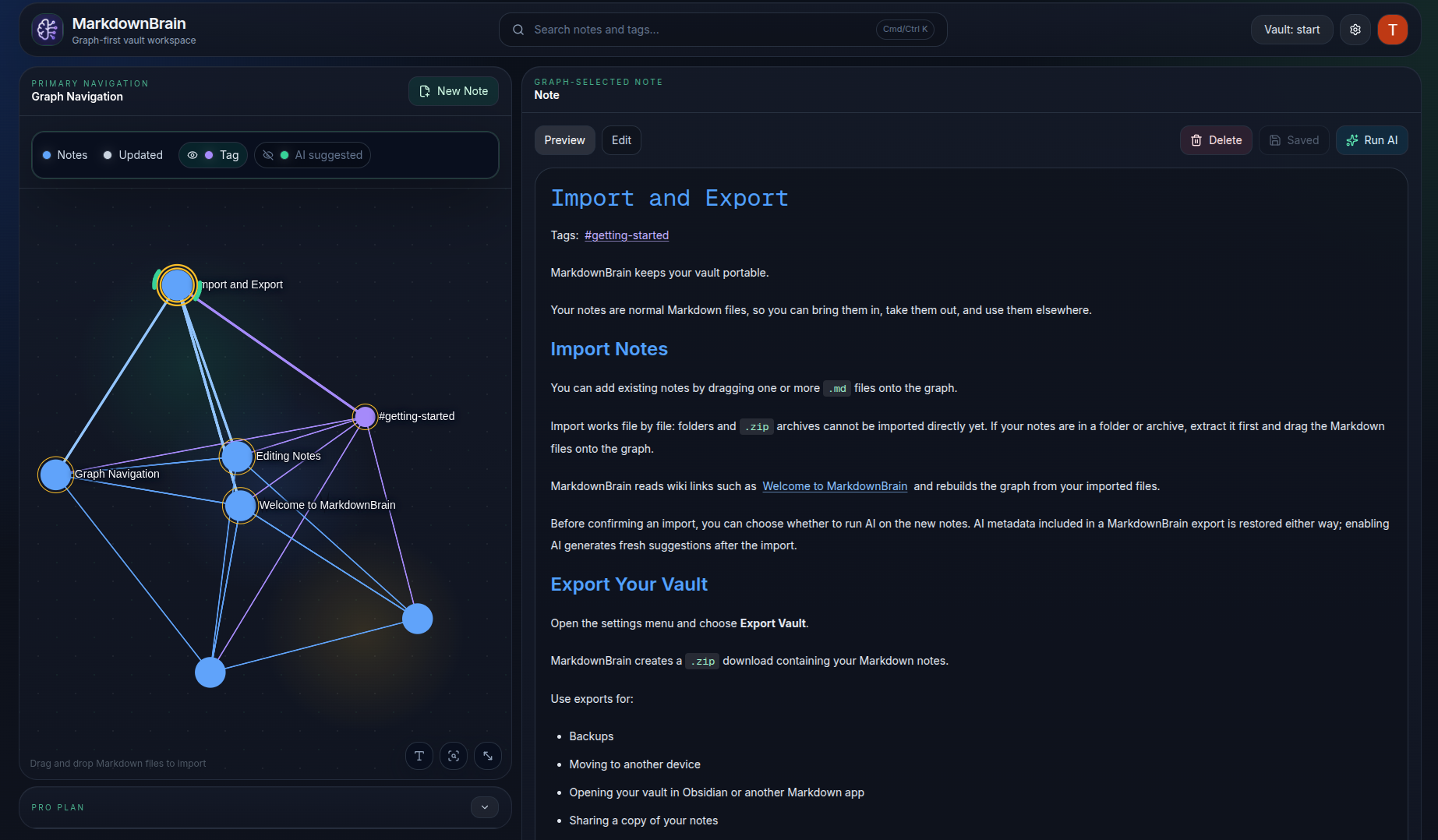Click the Opening your vault in Obsidian item
Image resolution: width=1438 pixels, height=840 pixels.
coord(716,792)
